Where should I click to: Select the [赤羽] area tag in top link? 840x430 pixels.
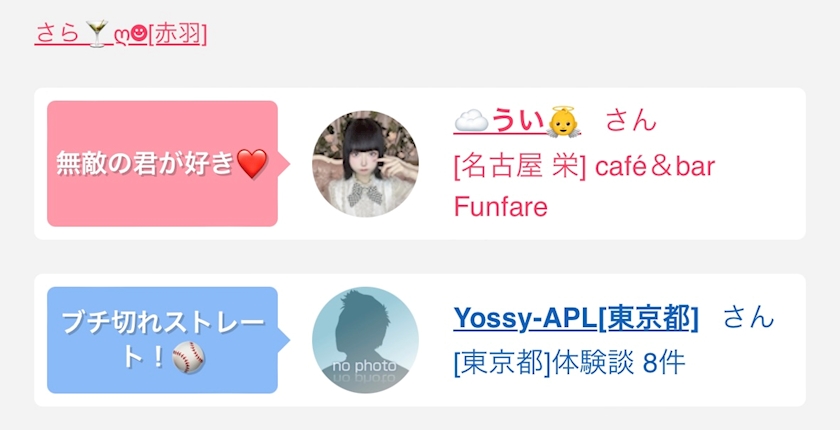click(x=177, y=34)
